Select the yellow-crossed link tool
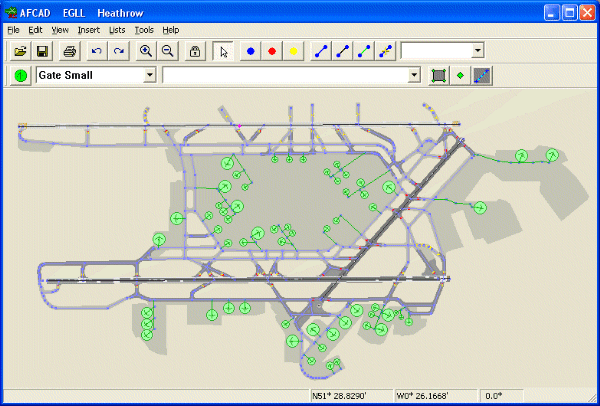600x406 pixels. 386,51
